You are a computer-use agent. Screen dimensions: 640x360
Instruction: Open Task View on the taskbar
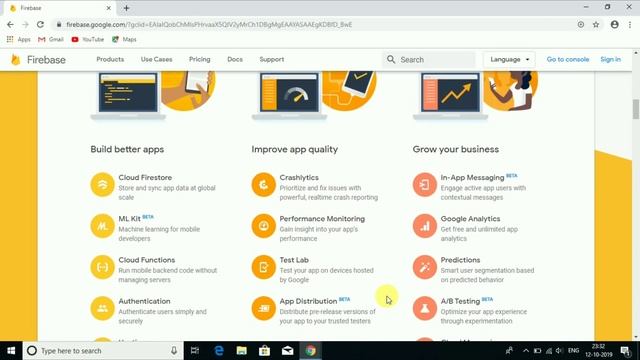tap(195, 351)
